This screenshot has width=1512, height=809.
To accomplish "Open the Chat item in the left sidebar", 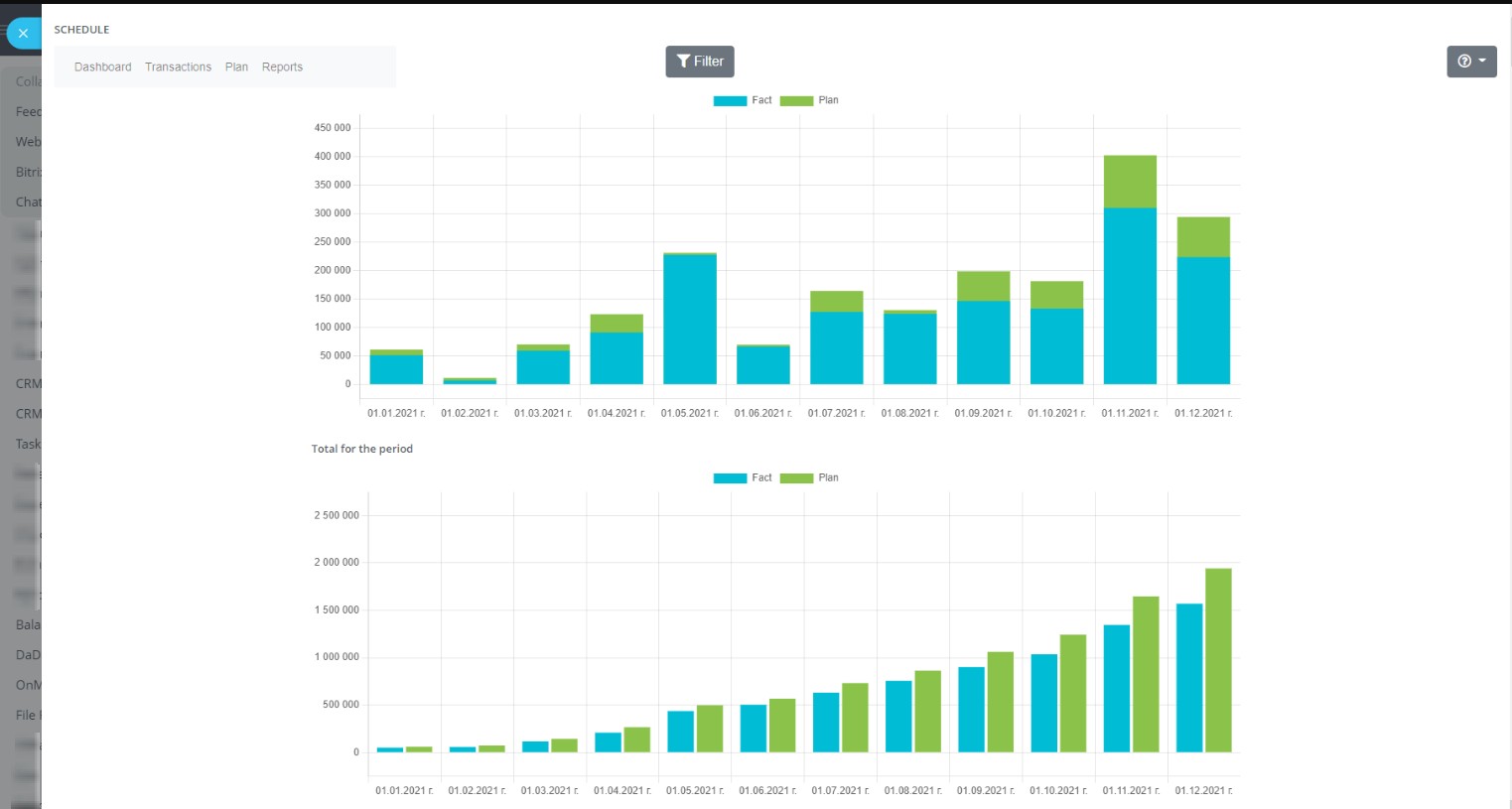I will point(28,202).
